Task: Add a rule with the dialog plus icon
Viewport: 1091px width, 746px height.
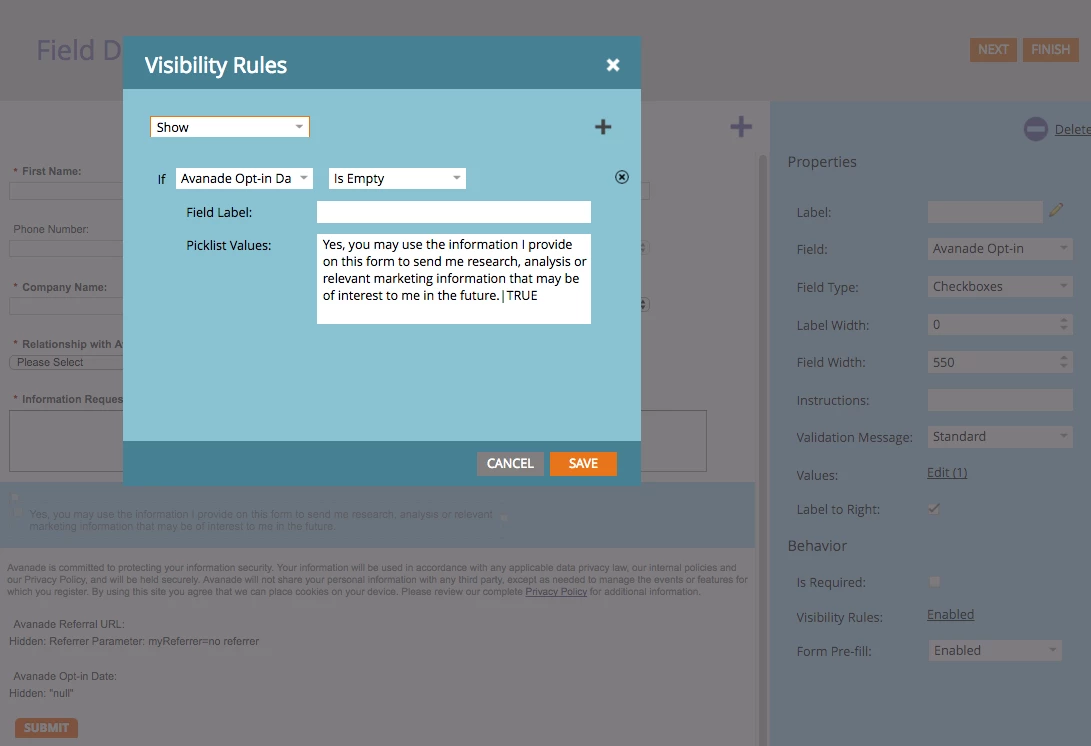Action: [603, 127]
